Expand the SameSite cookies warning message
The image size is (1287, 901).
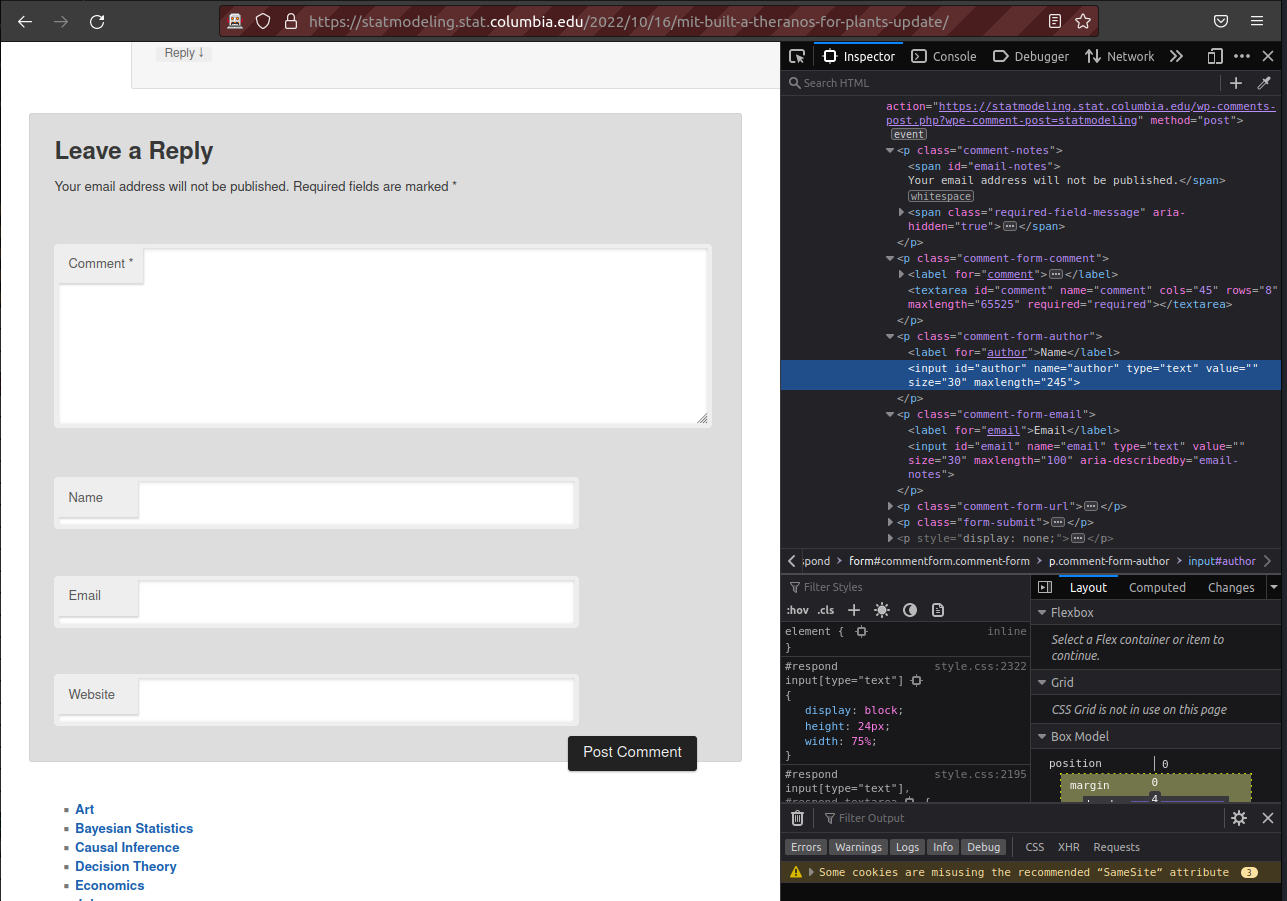click(811, 873)
